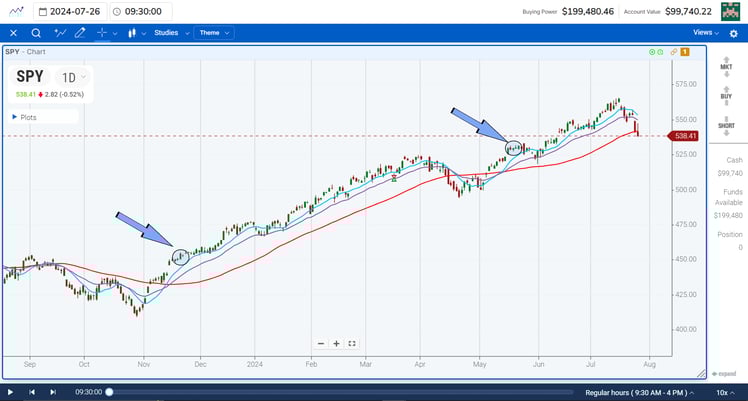Click the add study line icon

pyautogui.click(x=59, y=33)
